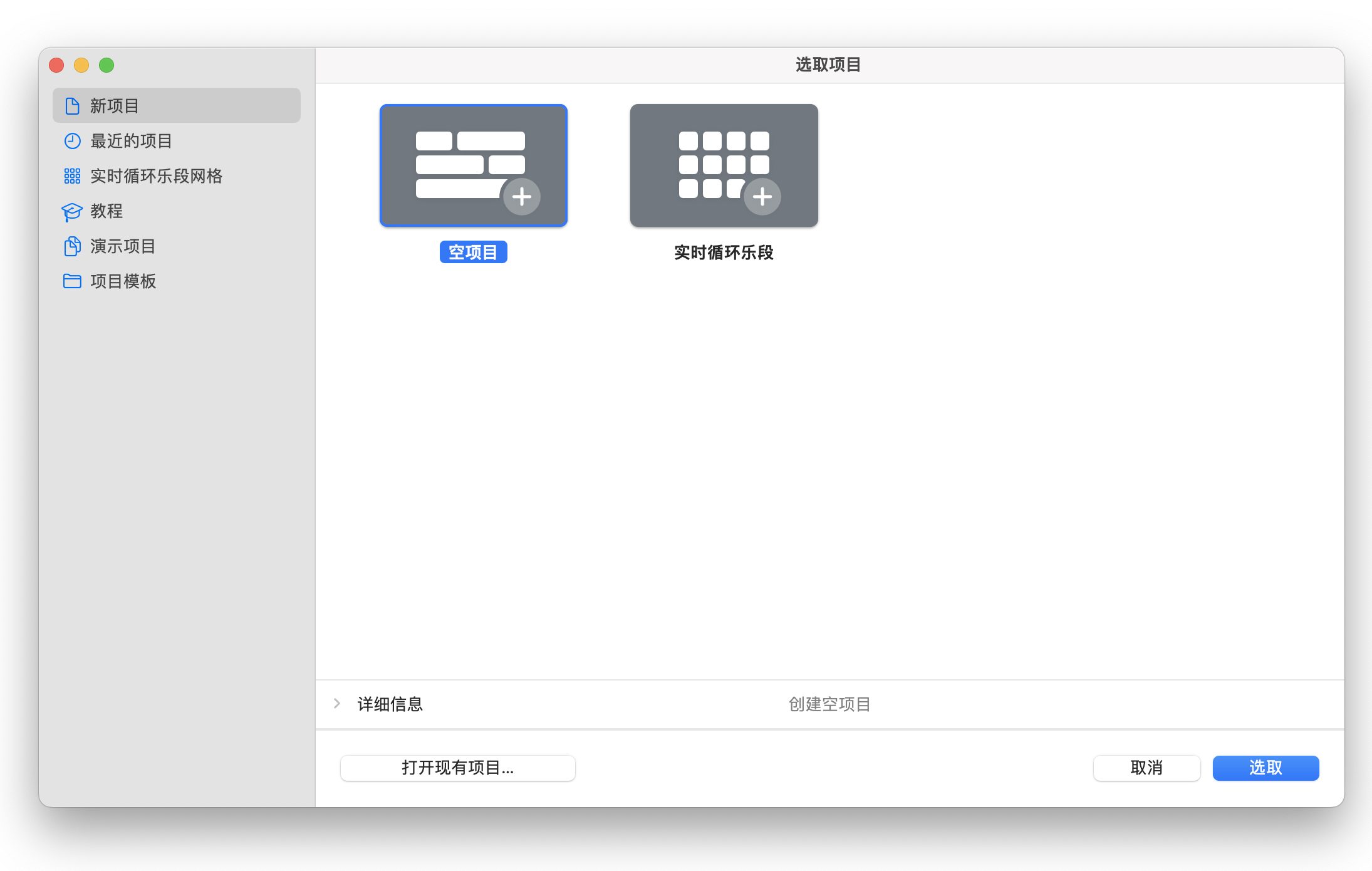The height and width of the screenshot is (871, 1372).
Task: Click the grid icon for 实时循环乐段网格
Action: [x=72, y=176]
